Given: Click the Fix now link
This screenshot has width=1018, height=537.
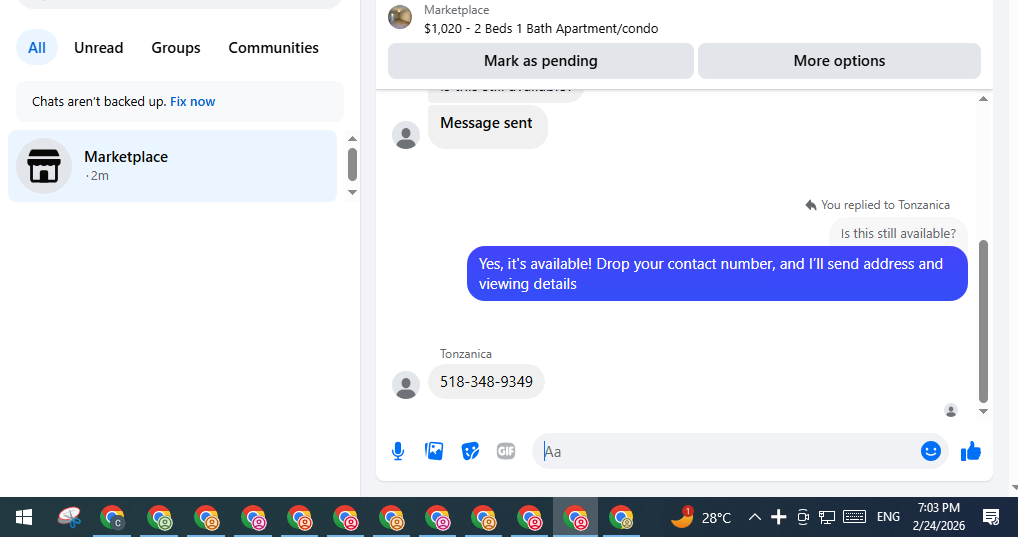Looking at the screenshot, I should pos(193,101).
